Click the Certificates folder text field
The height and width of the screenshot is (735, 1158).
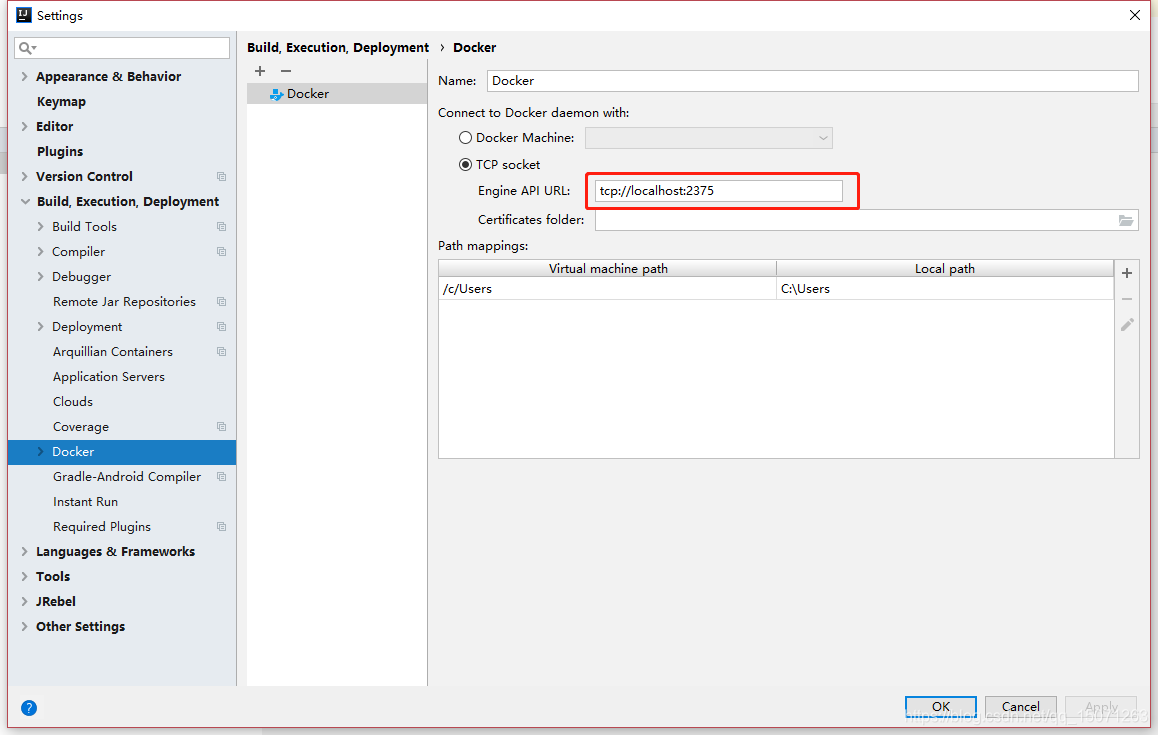[x=857, y=220]
